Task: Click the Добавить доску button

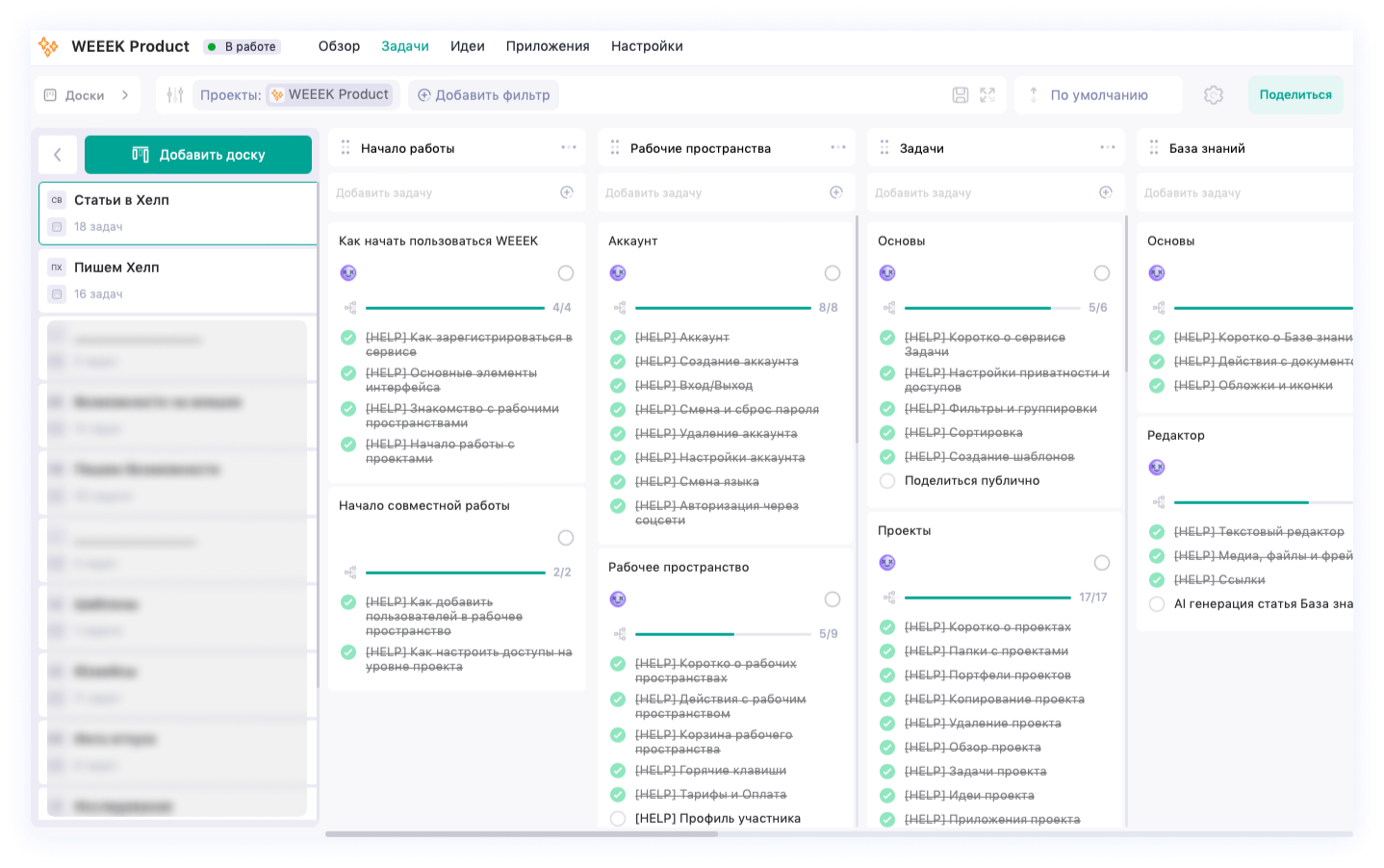Action: click(198, 155)
